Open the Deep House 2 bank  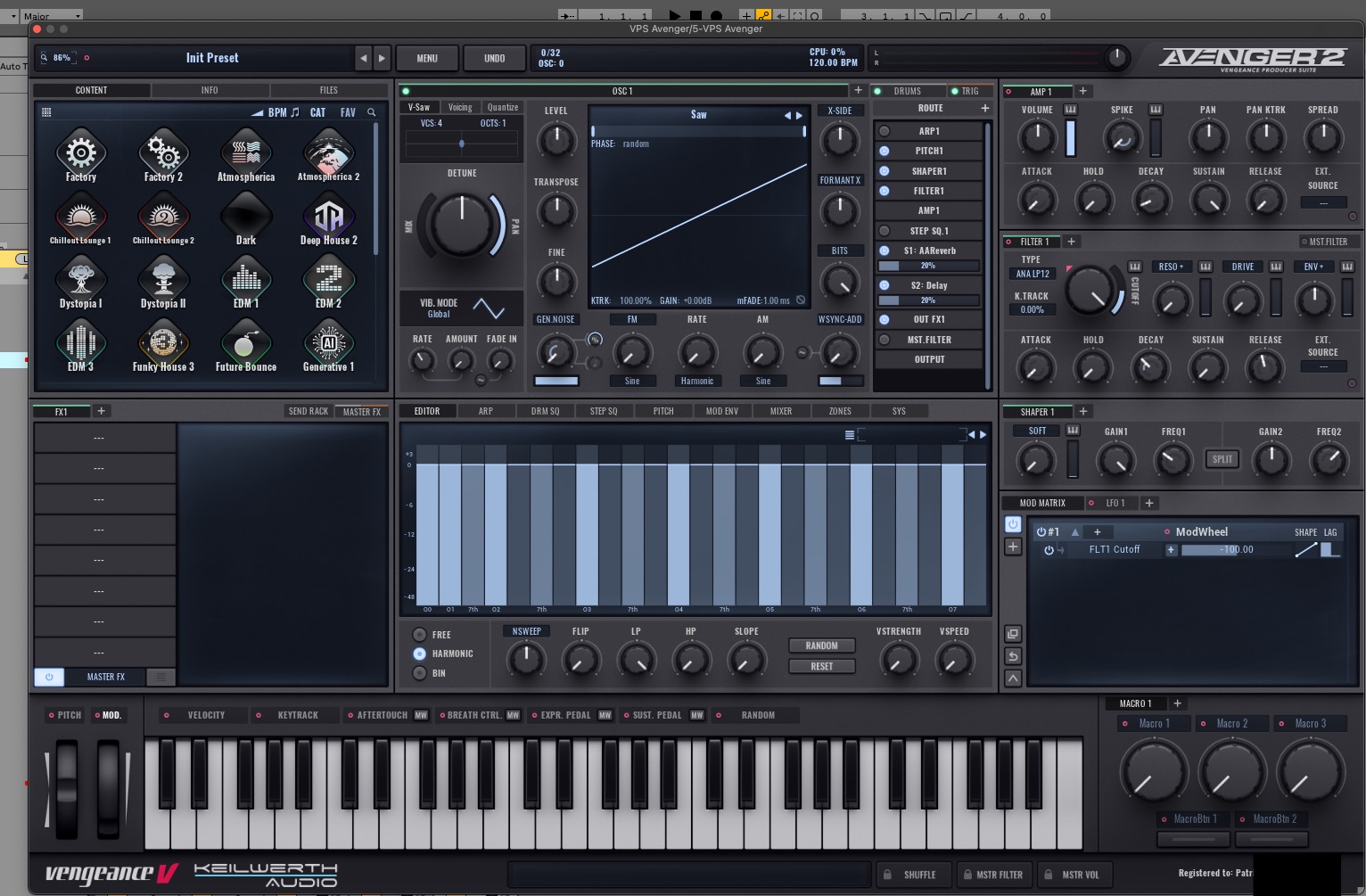329,217
